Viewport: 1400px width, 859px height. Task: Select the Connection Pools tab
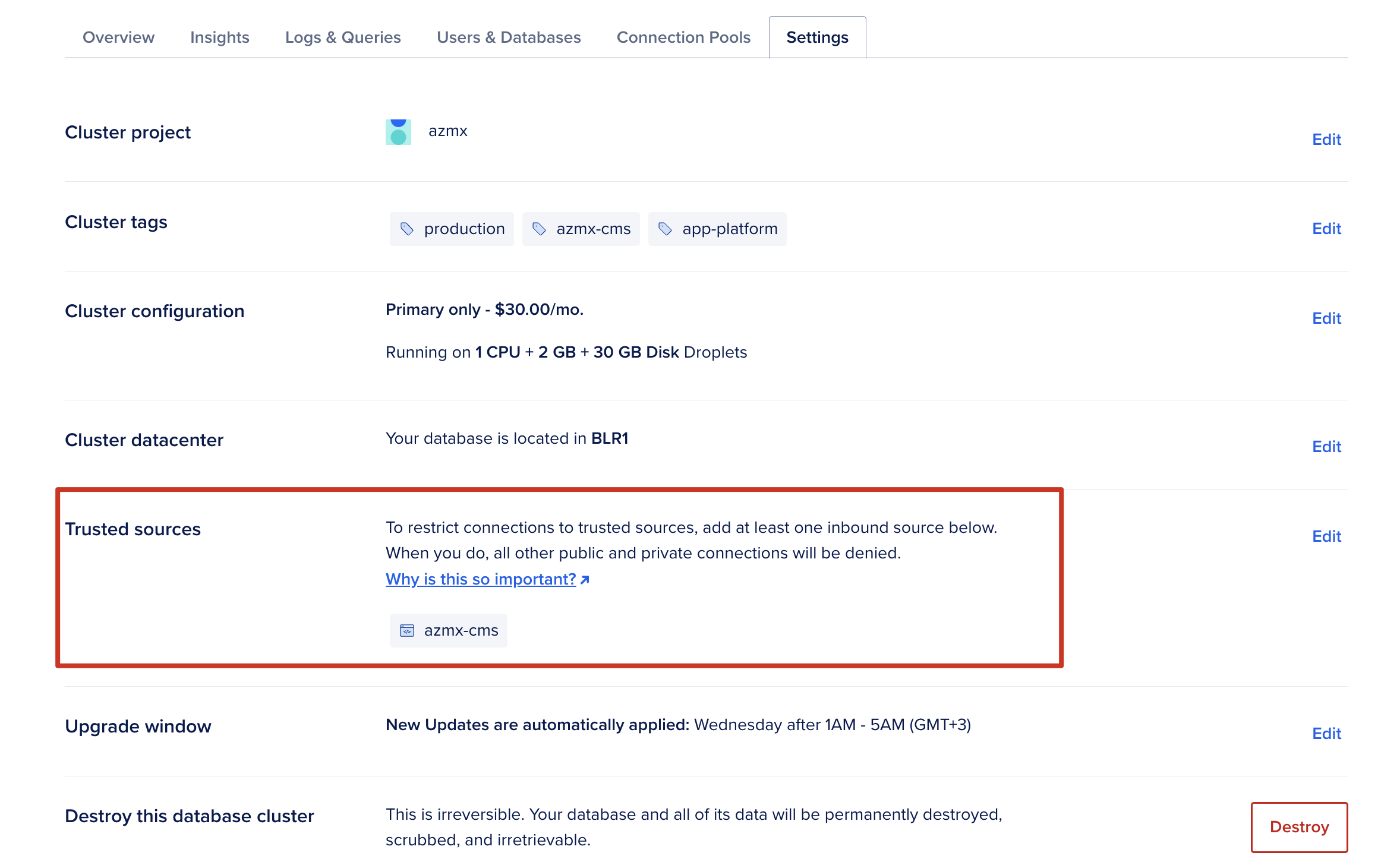click(x=683, y=37)
